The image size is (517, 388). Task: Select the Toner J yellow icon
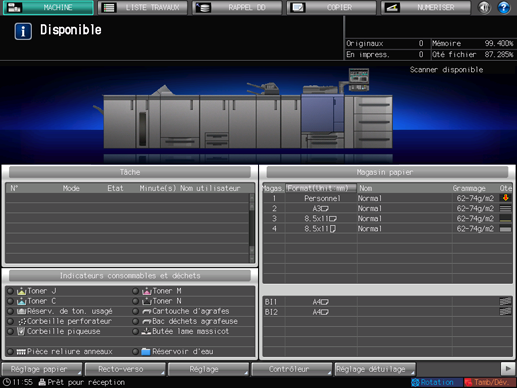tap(22, 291)
